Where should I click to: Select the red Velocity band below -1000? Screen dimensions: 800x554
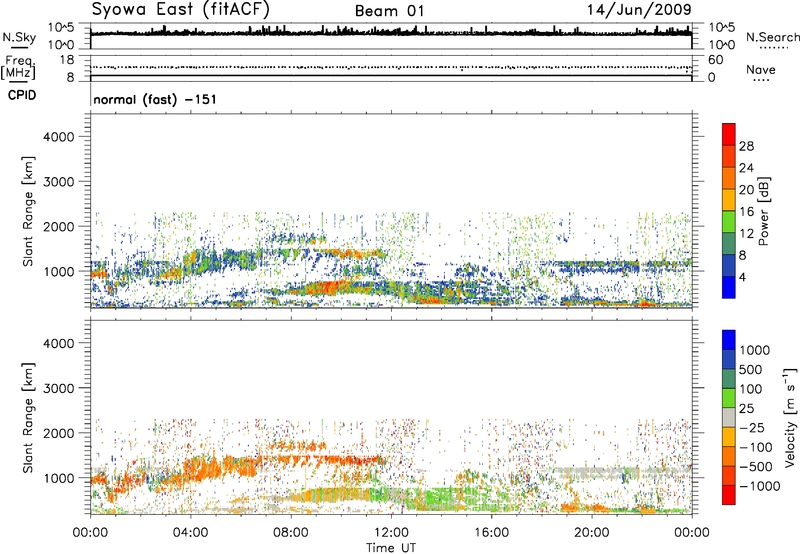click(729, 495)
